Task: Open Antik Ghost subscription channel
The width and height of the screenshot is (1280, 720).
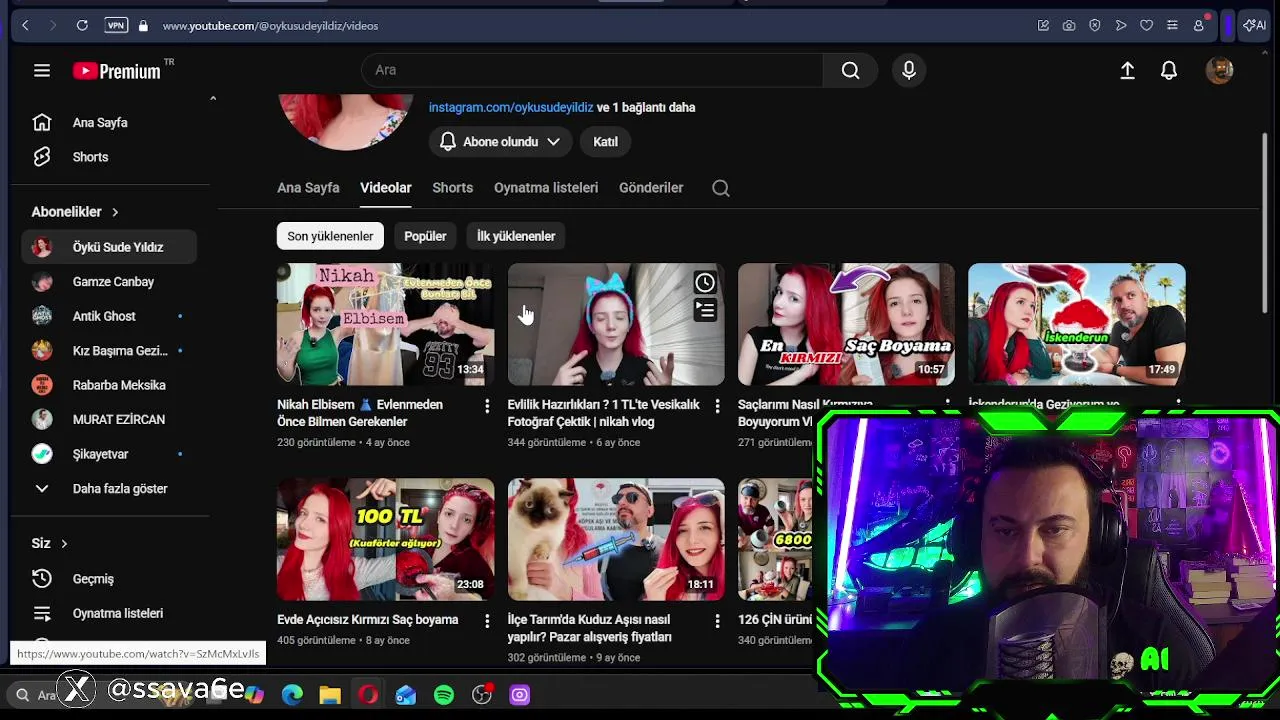Action: [110, 316]
